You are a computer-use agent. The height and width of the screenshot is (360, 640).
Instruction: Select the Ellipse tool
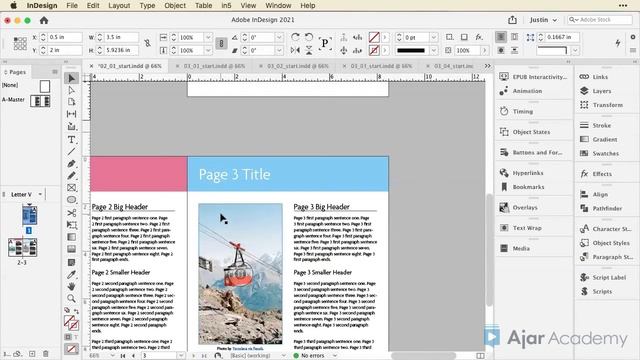click(71, 200)
